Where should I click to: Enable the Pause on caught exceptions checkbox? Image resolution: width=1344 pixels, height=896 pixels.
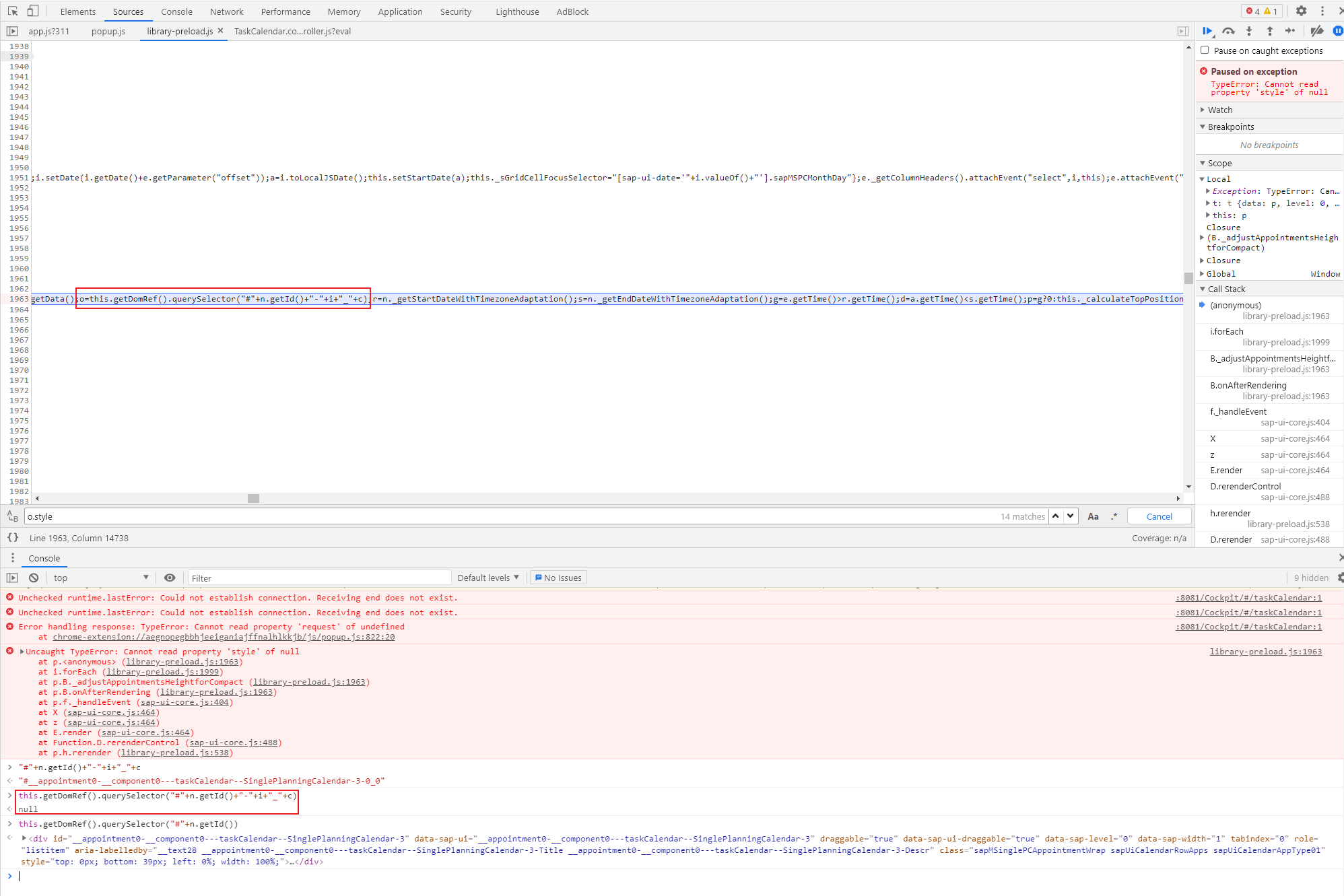1205,50
